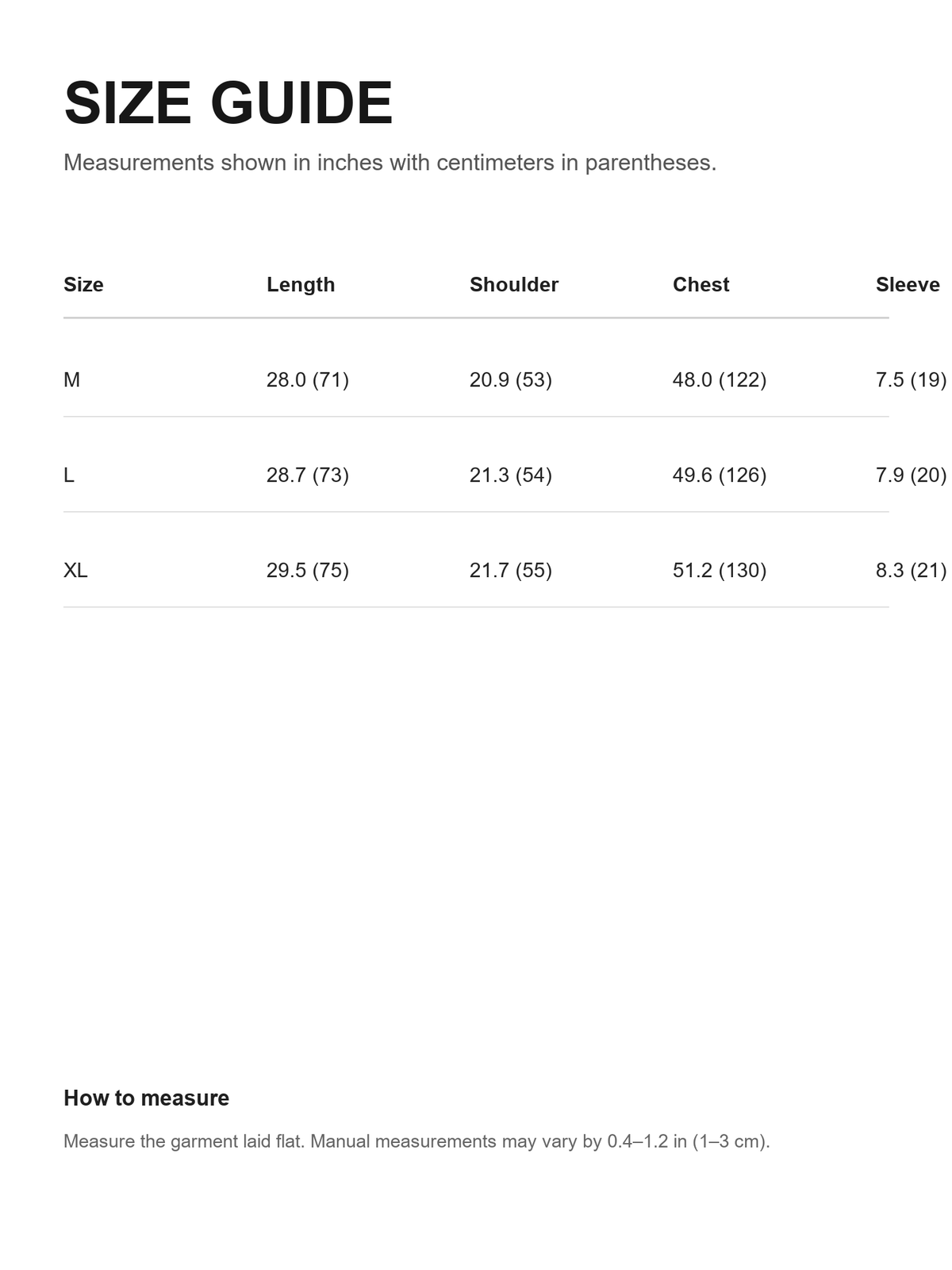Click the XL chest value 51.2 (130)
The image size is (952, 1270).
point(720,571)
